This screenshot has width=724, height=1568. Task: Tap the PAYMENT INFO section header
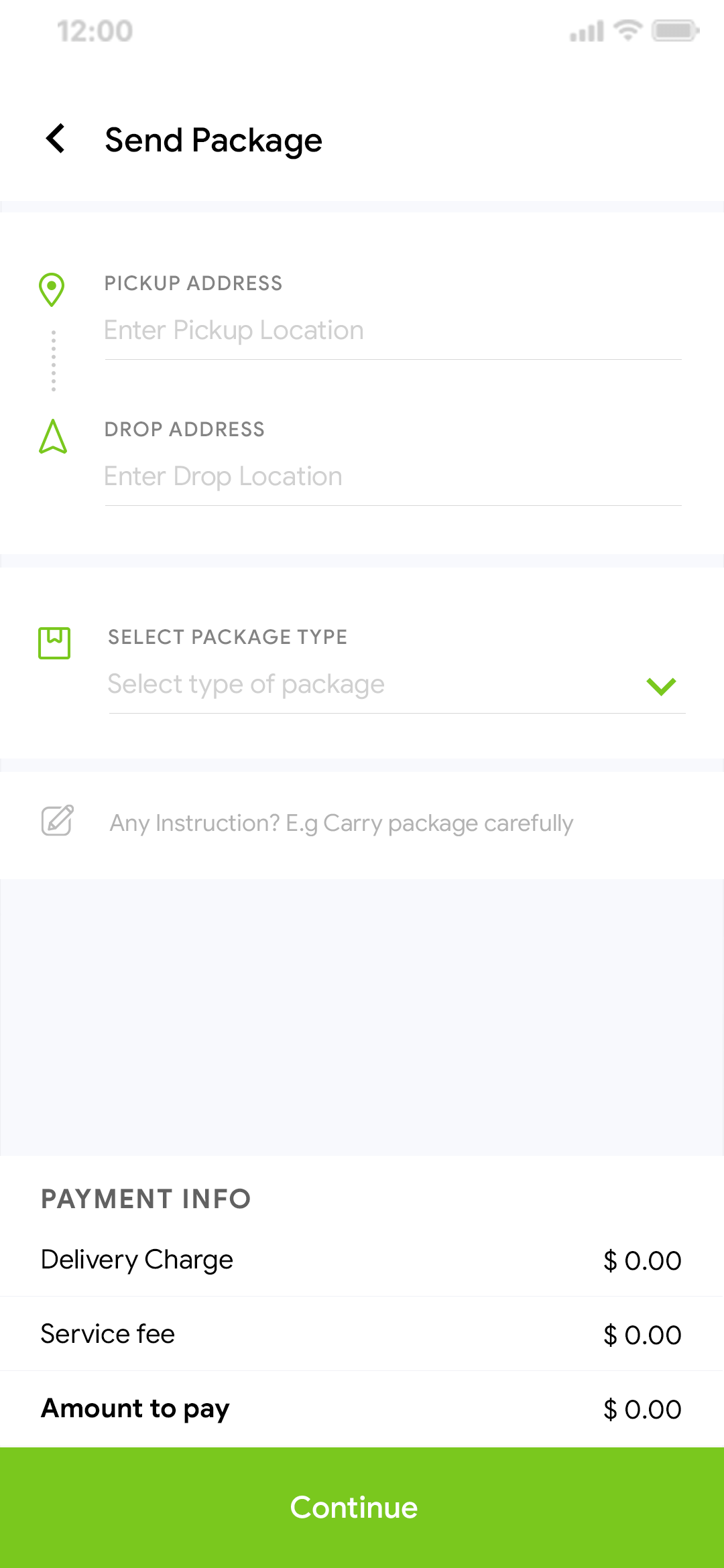145,1199
